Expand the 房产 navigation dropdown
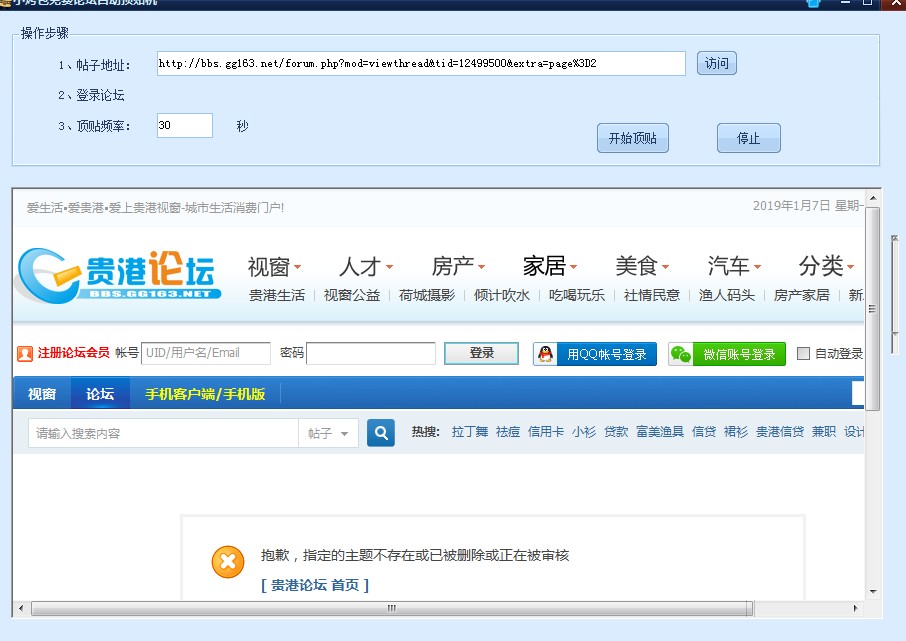The width and height of the screenshot is (906, 641). pyautogui.click(x=459, y=266)
